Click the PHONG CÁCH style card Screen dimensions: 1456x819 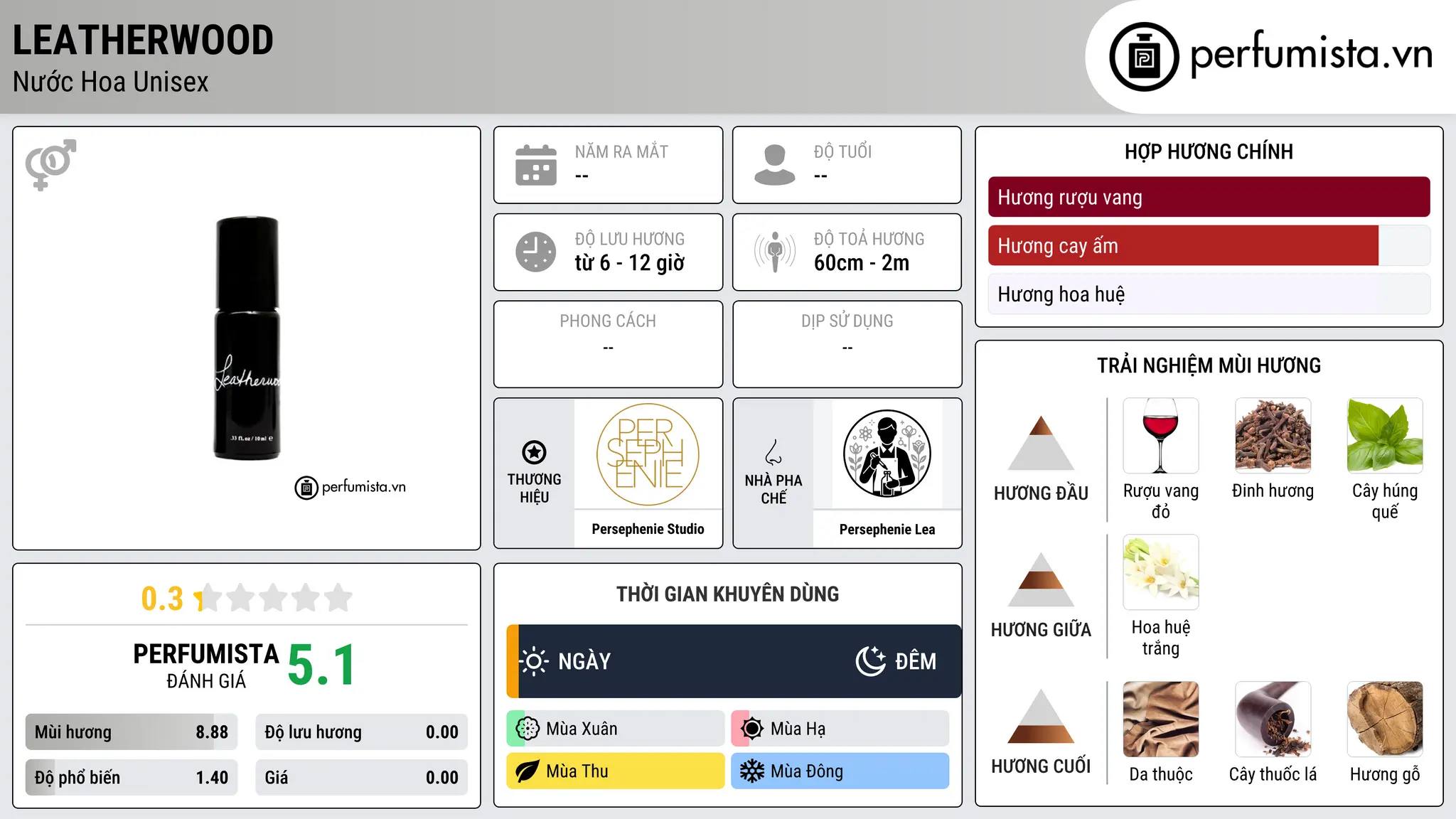tap(608, 344)
